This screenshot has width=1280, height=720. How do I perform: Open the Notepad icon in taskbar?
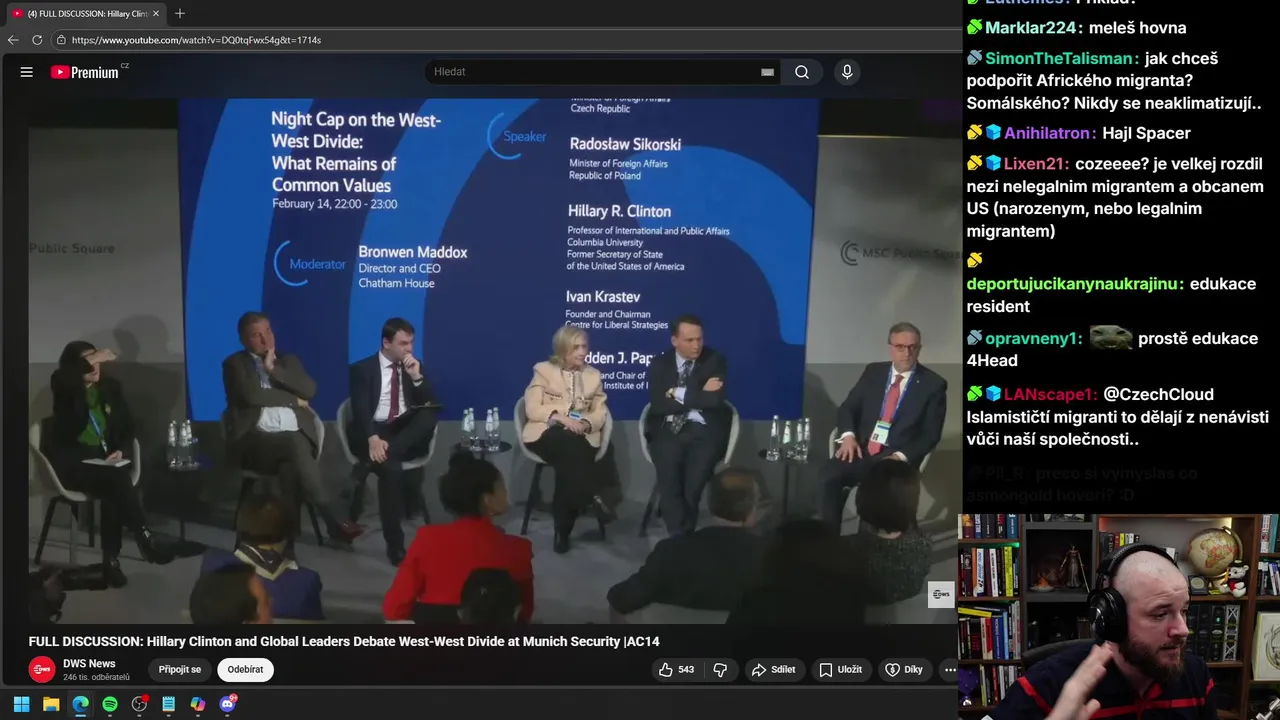tap(169, 704)
